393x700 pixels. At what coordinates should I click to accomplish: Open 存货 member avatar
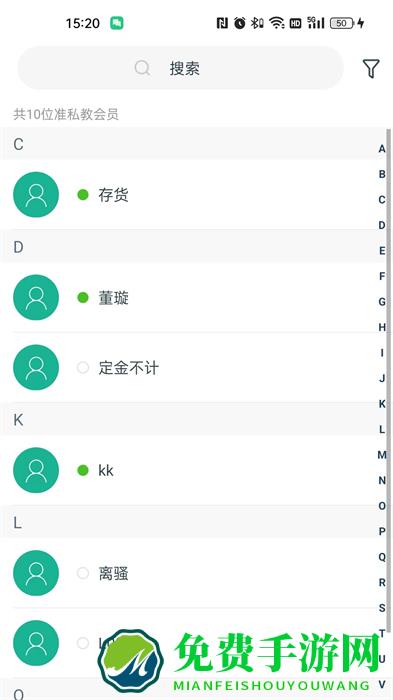(36, 195)
